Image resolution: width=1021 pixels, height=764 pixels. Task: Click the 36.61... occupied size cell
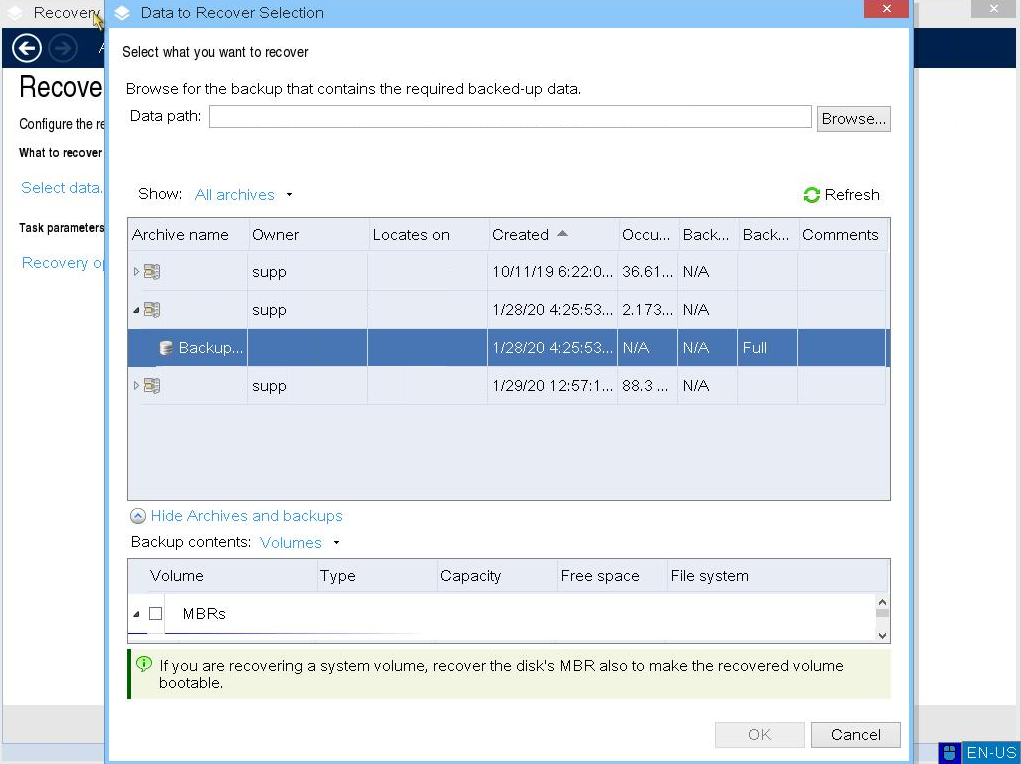click(647, 272)
